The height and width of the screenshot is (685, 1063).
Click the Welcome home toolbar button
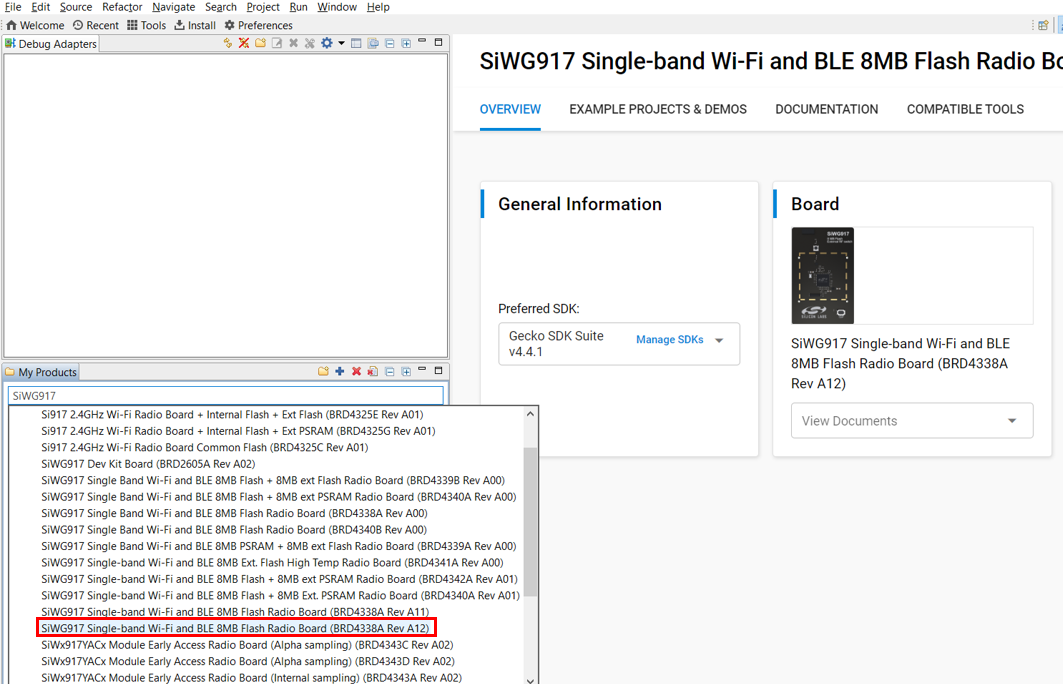point(35,25)
